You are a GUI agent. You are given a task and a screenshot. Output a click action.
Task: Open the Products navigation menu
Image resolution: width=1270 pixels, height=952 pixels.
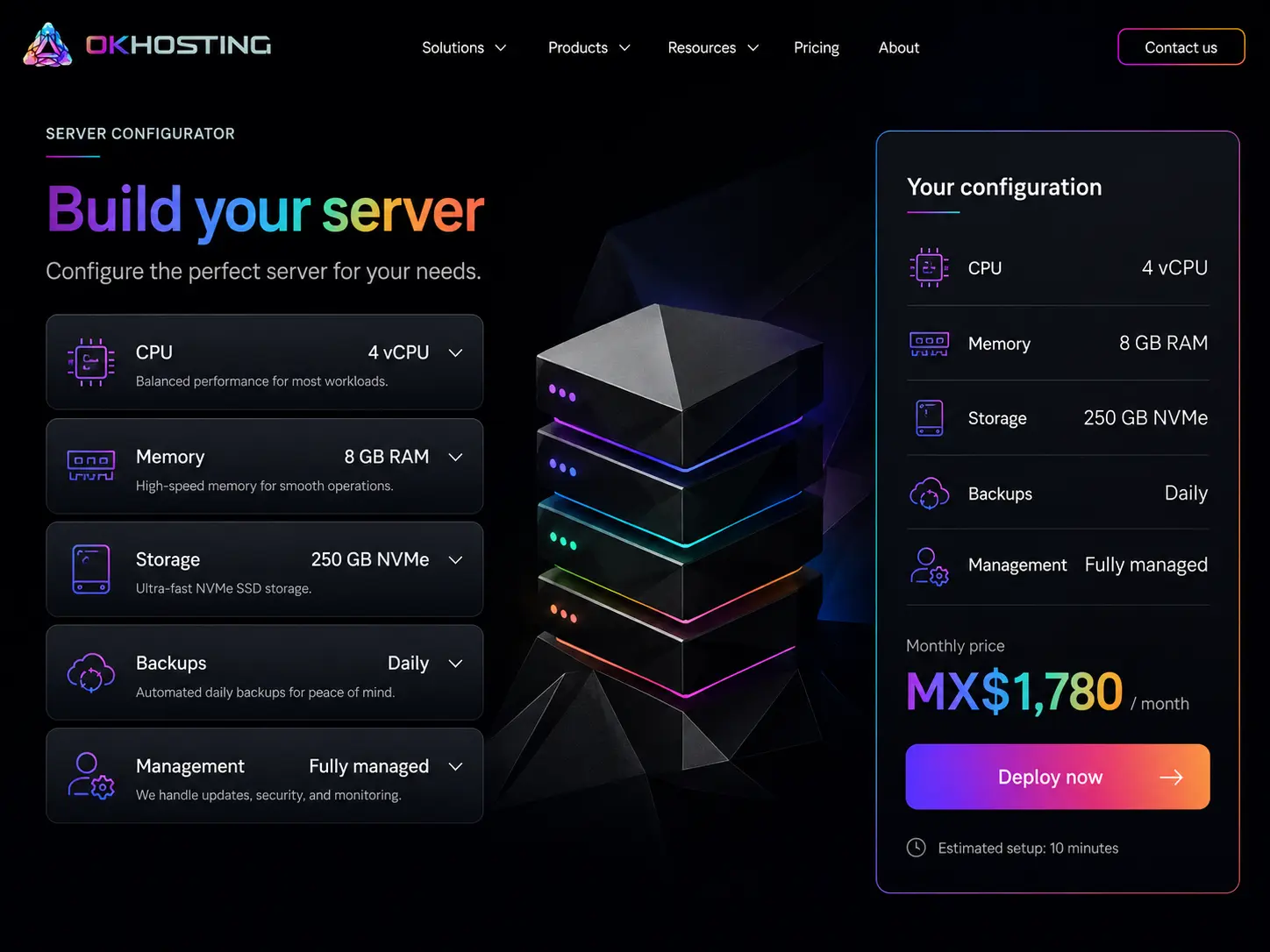(x=589, y=47)
